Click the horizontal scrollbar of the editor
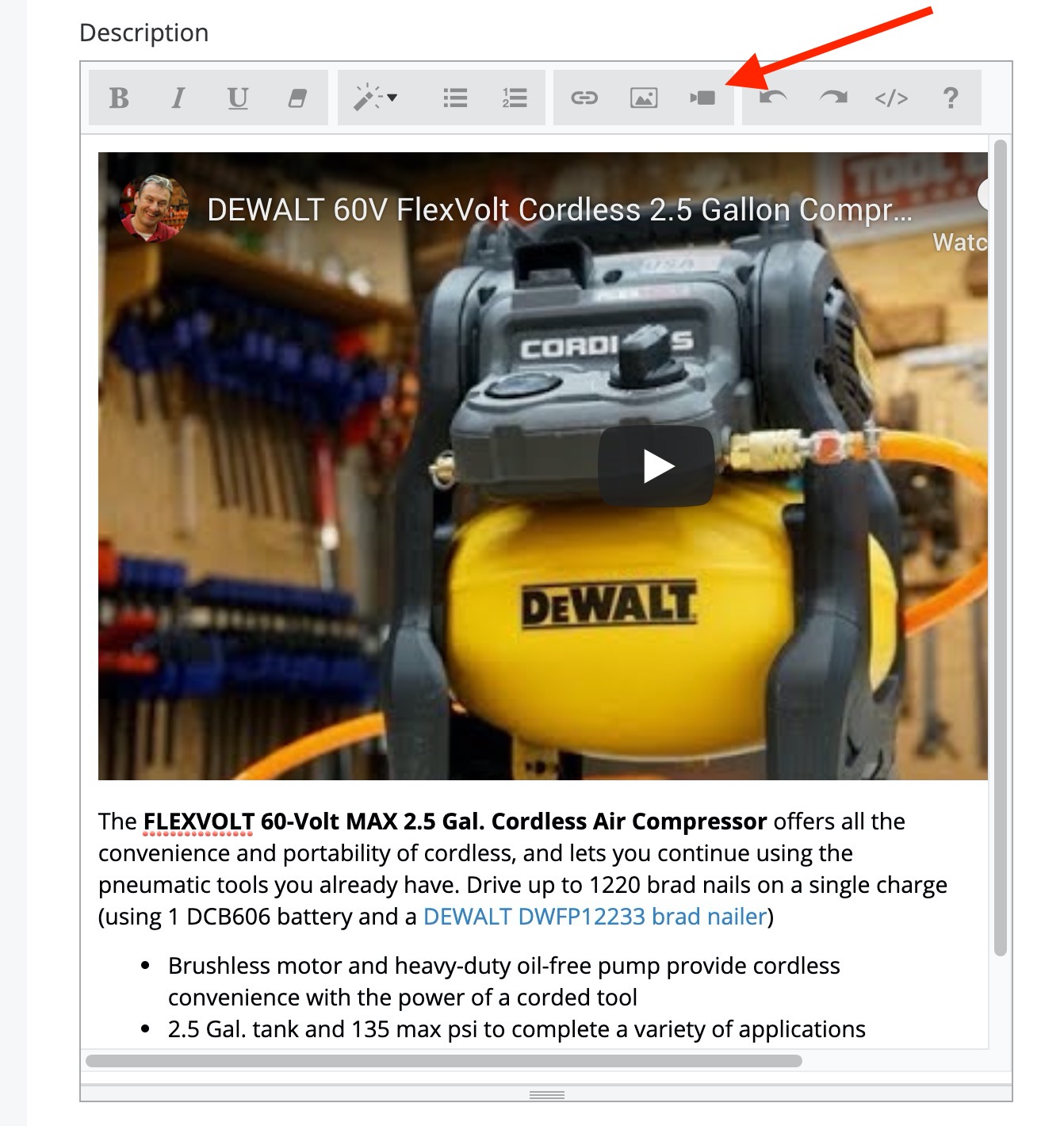The width and height of the screenshot is (1064, 1126). point(444,1061)
